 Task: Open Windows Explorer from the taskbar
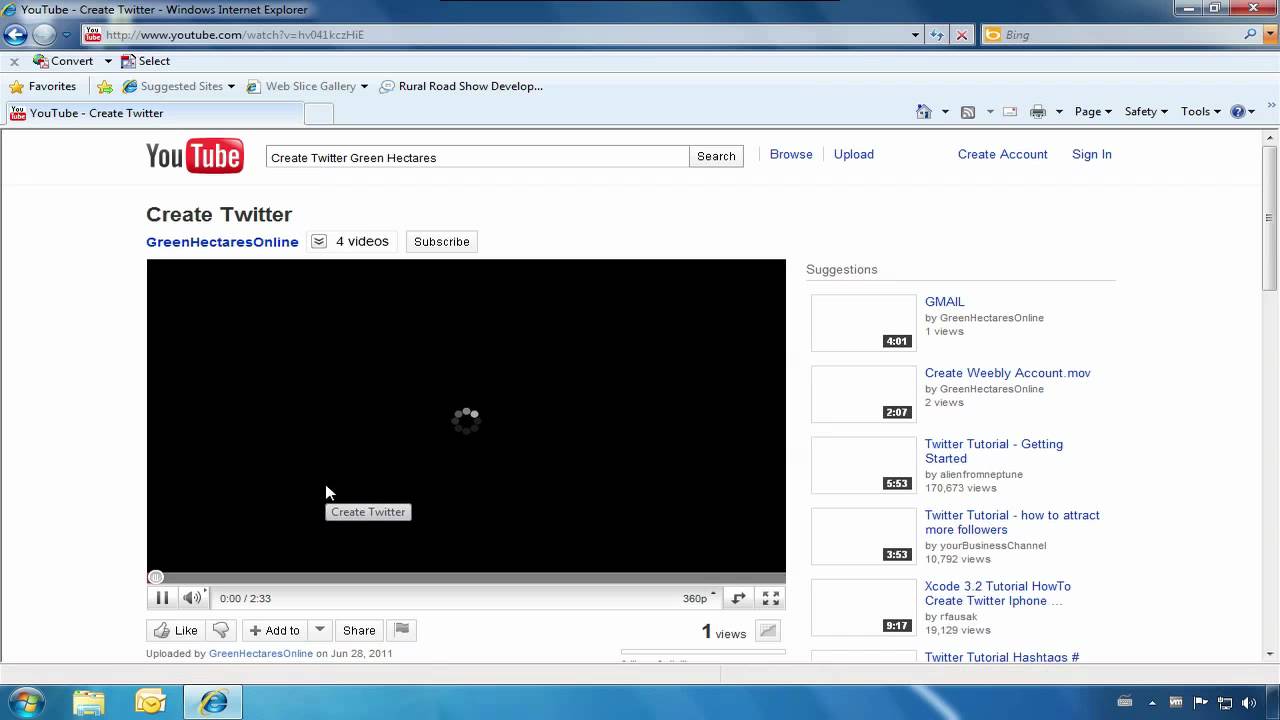[89, 702]
